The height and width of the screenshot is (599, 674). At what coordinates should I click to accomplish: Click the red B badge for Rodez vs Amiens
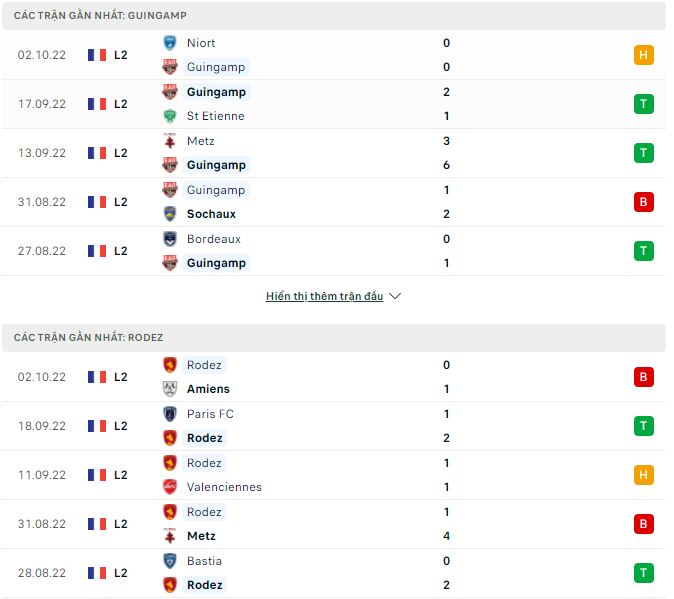[x=644, y=377]
